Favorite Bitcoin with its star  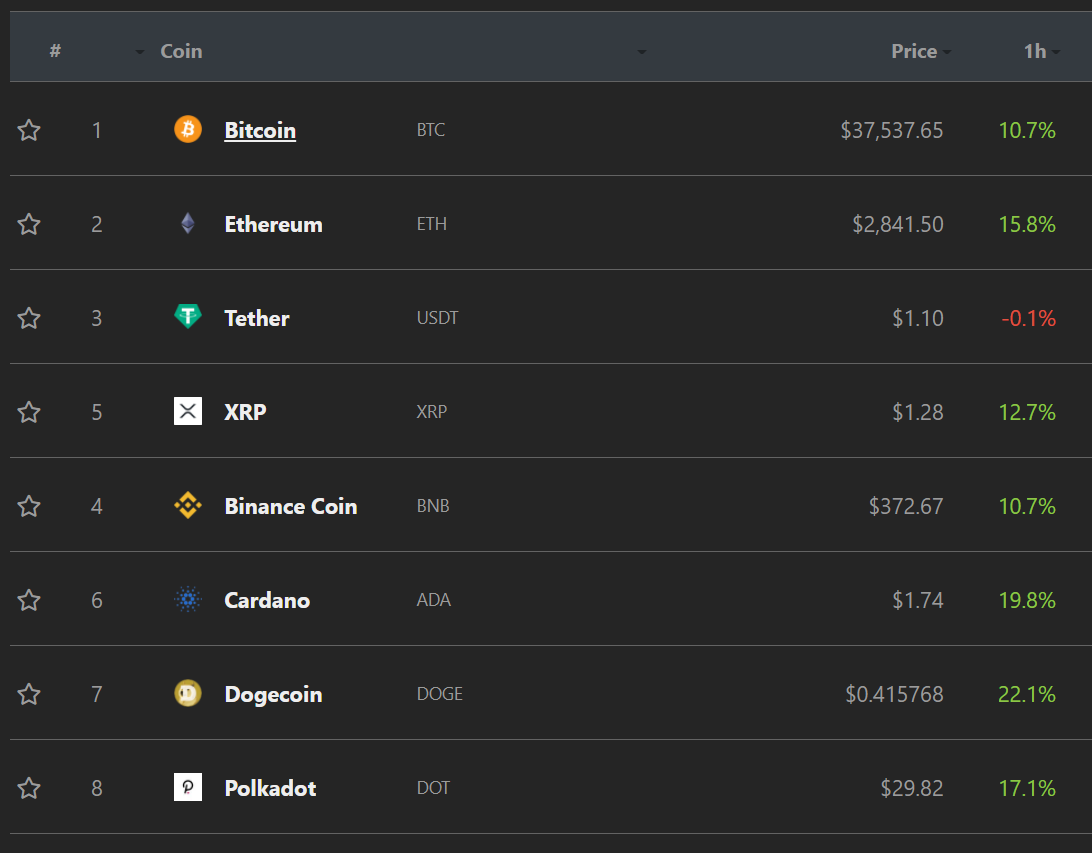(29, 130)
